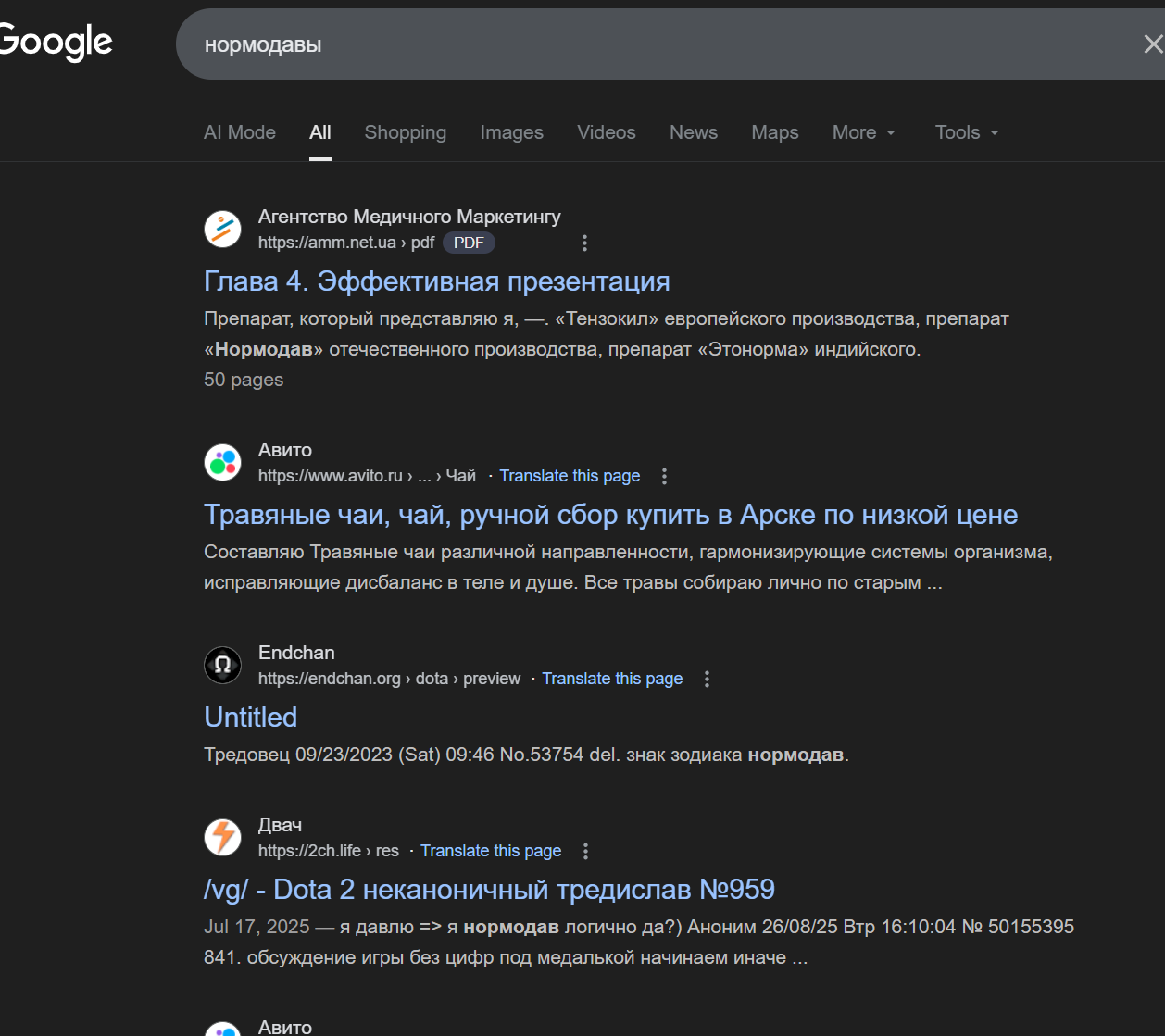Expand the Tools dropdown
The height and width of the screenshot is (1036, 1165).
pyautogui.click(x=966, y=132)
